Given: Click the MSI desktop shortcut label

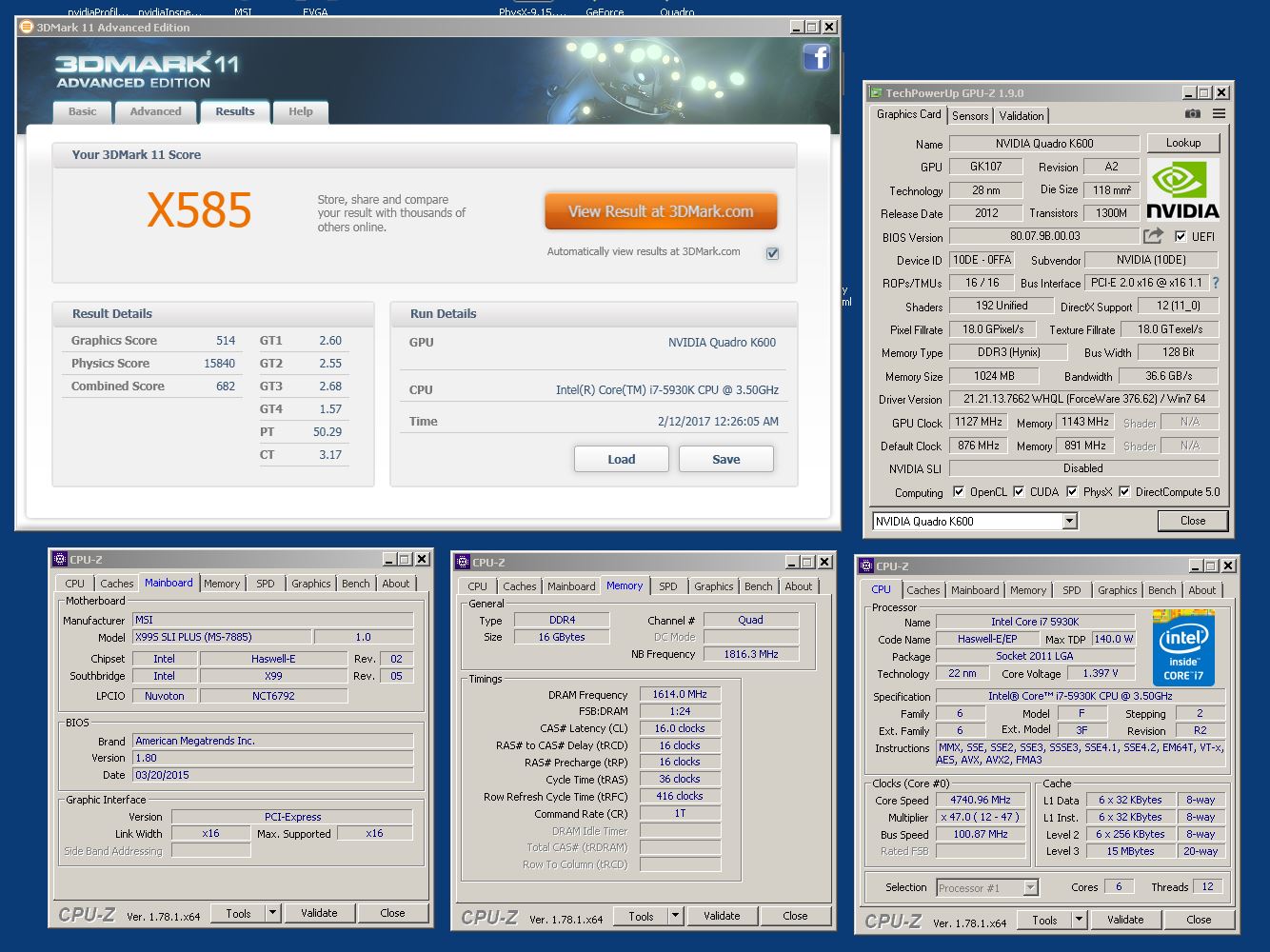Looking at the screenshot, I should pos(243,11).
